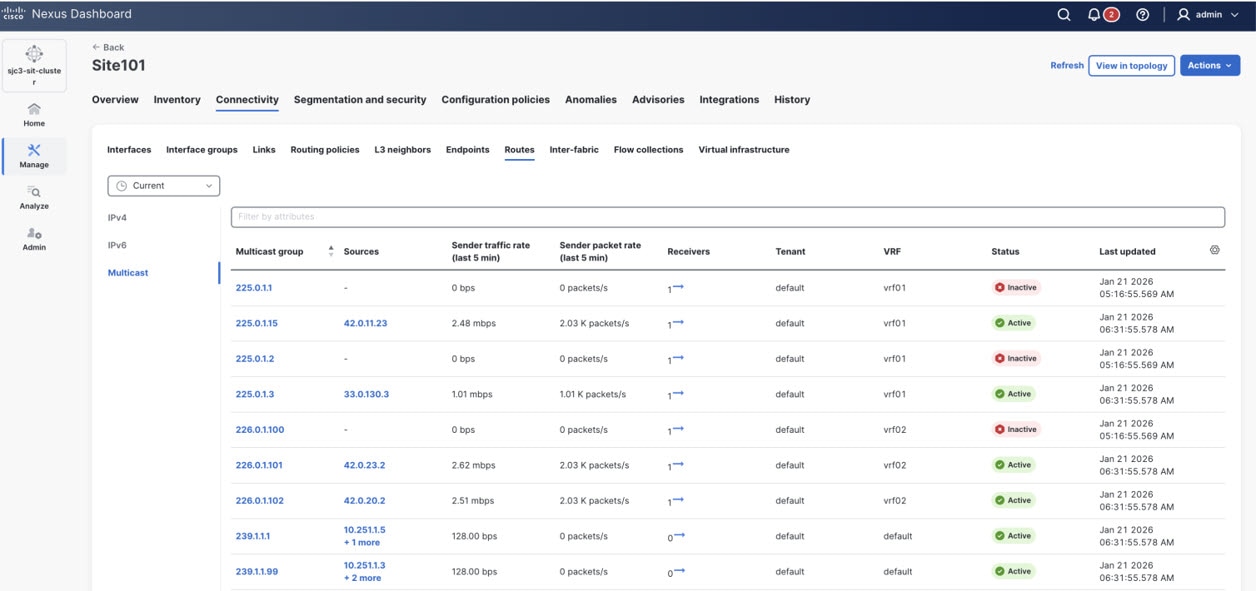
Task: Open multicast group 226.0.1.101 link
Action: [259, 465]
